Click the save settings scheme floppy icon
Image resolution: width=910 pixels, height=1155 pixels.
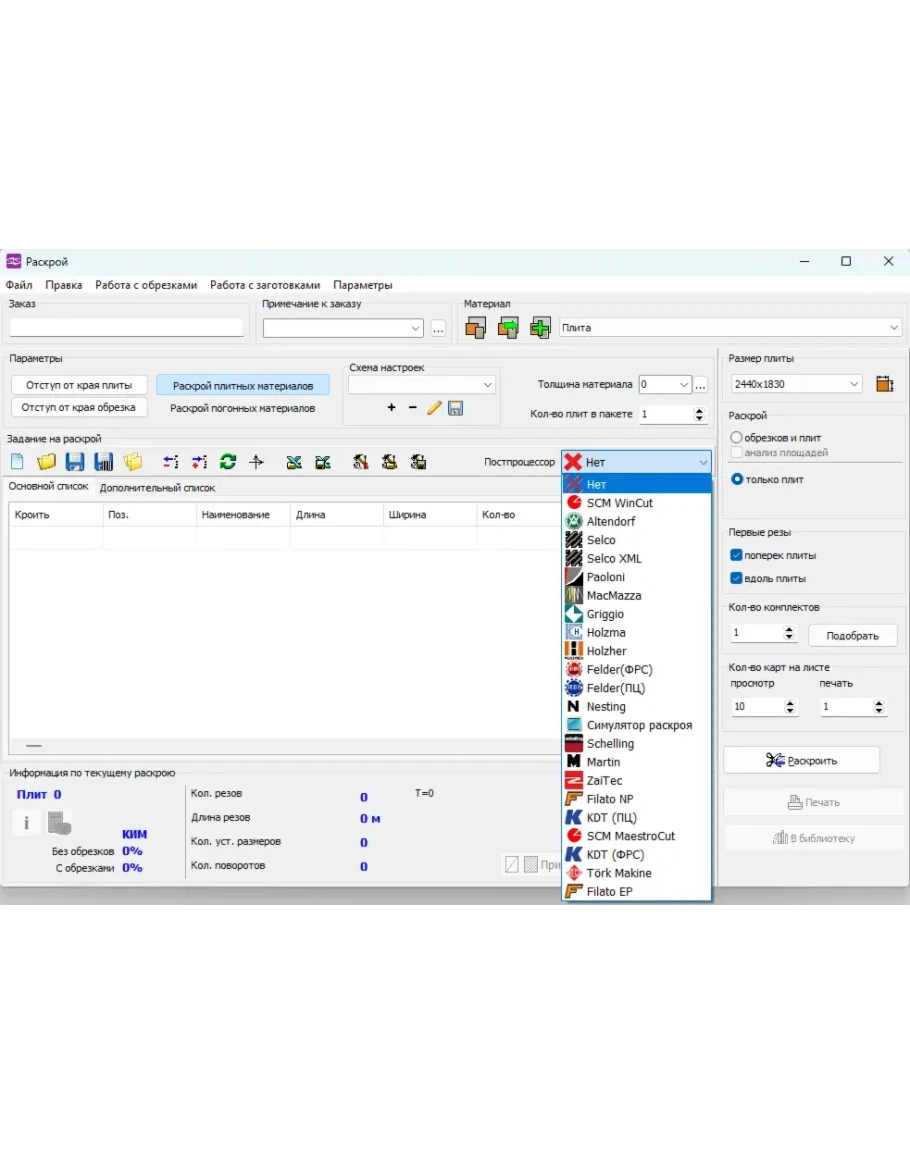[x=455, y=408]
